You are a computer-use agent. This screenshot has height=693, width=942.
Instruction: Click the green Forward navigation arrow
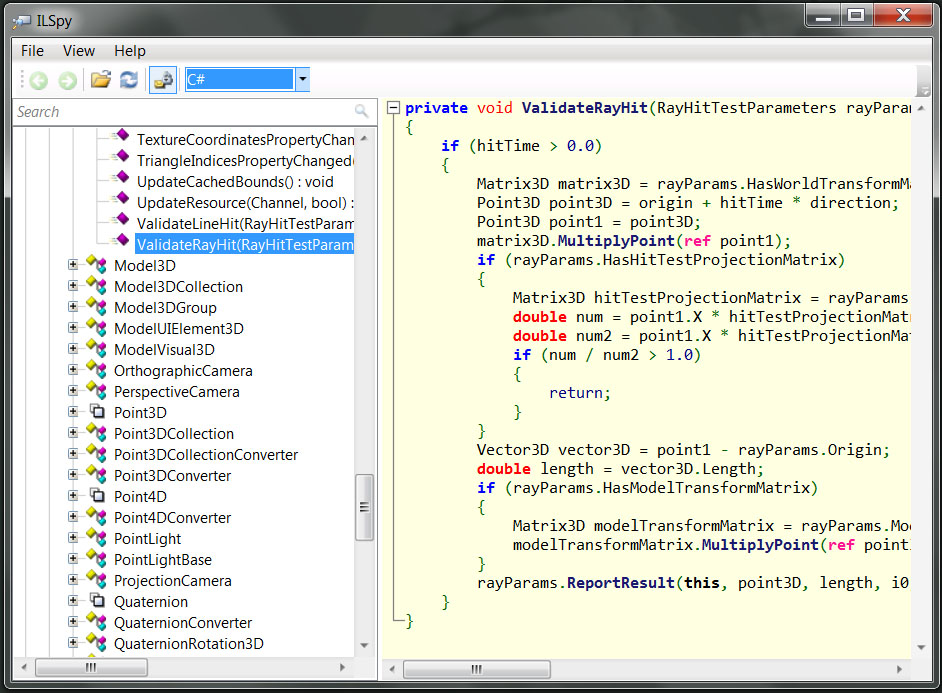pos(67,80)
